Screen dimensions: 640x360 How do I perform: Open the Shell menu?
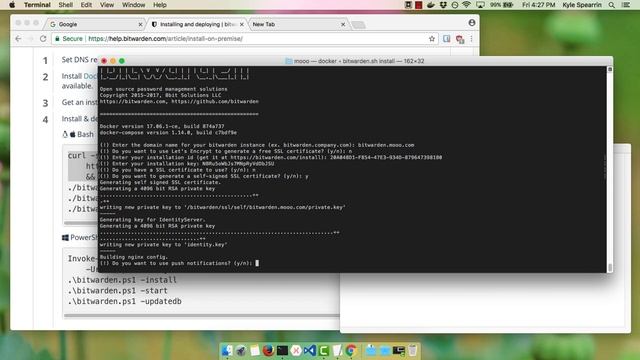click(x=65, y=5)
